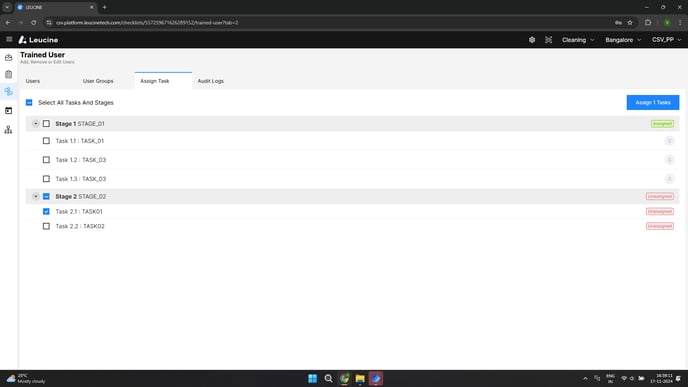Open the calendar icon in left sidebar
Screen dimensions: 688x387
(8, 111)
